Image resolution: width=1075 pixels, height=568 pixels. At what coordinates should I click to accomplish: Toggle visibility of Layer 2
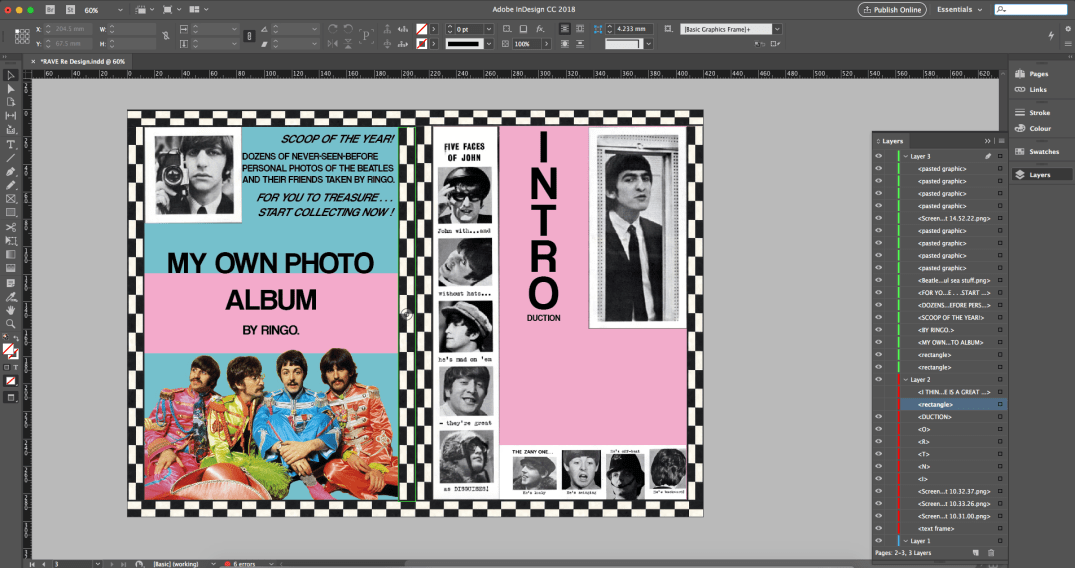tap(878, 380)
